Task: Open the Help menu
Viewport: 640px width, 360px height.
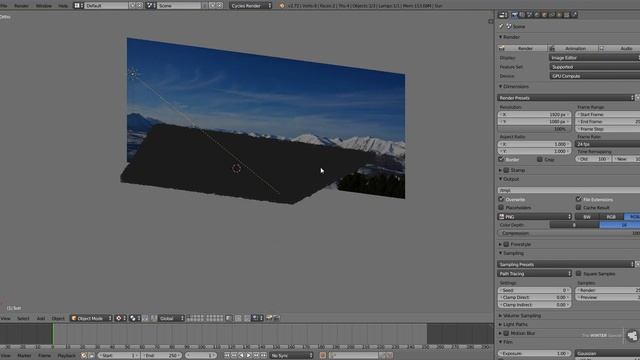Action: 63,6
